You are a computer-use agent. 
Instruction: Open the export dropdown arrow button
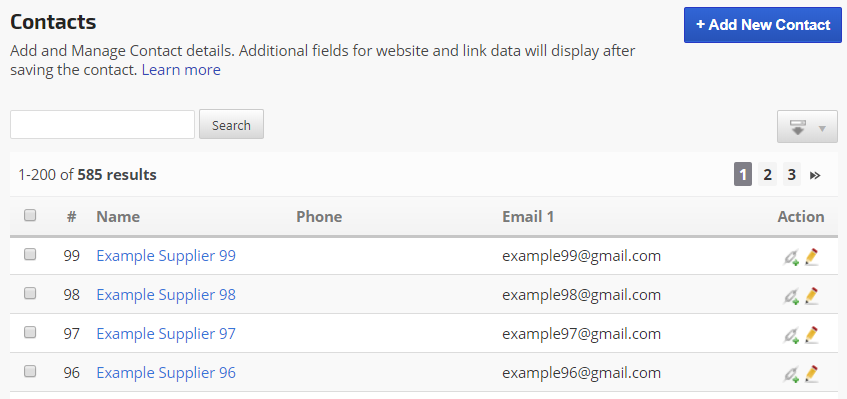807,127
